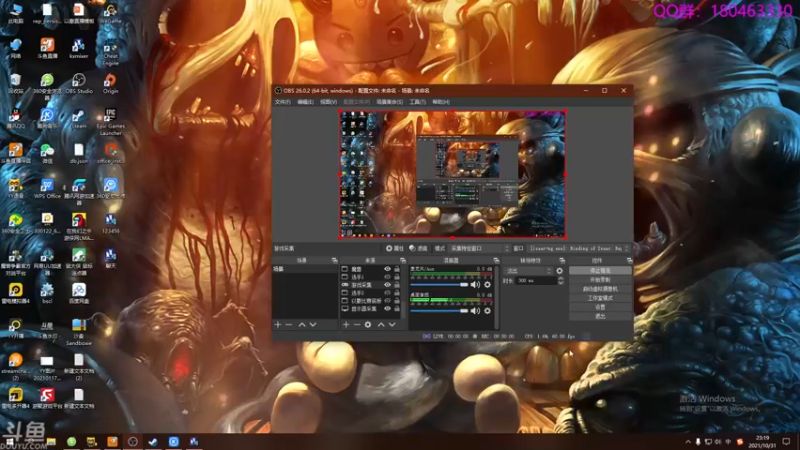
Task: Open Steam from the taskbar
Action: pyautogui.click(x=153, y=442)
